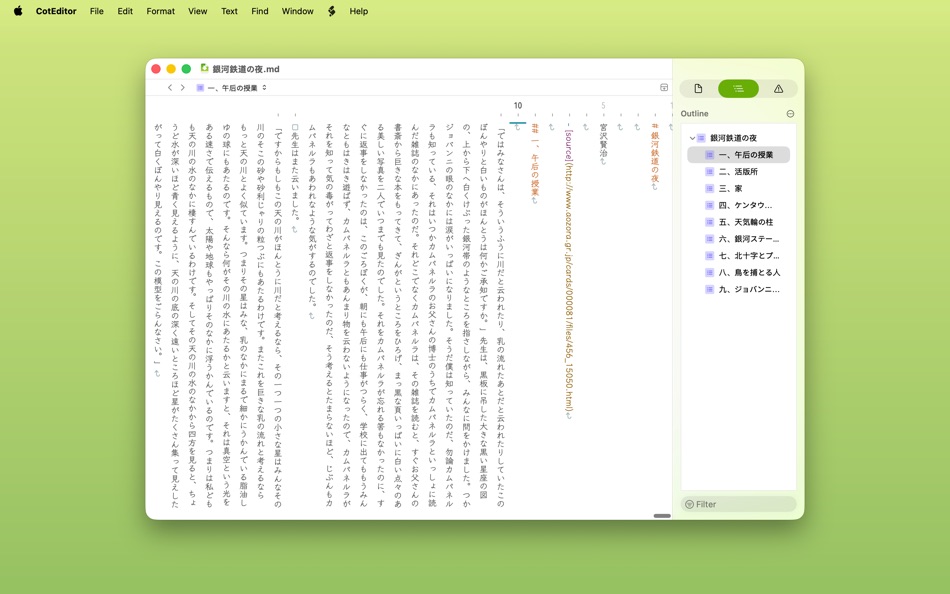The height and width of the screenshot is (594, 950).
Task: Select outline item 一、午后の授業
Action: [738, 155]
